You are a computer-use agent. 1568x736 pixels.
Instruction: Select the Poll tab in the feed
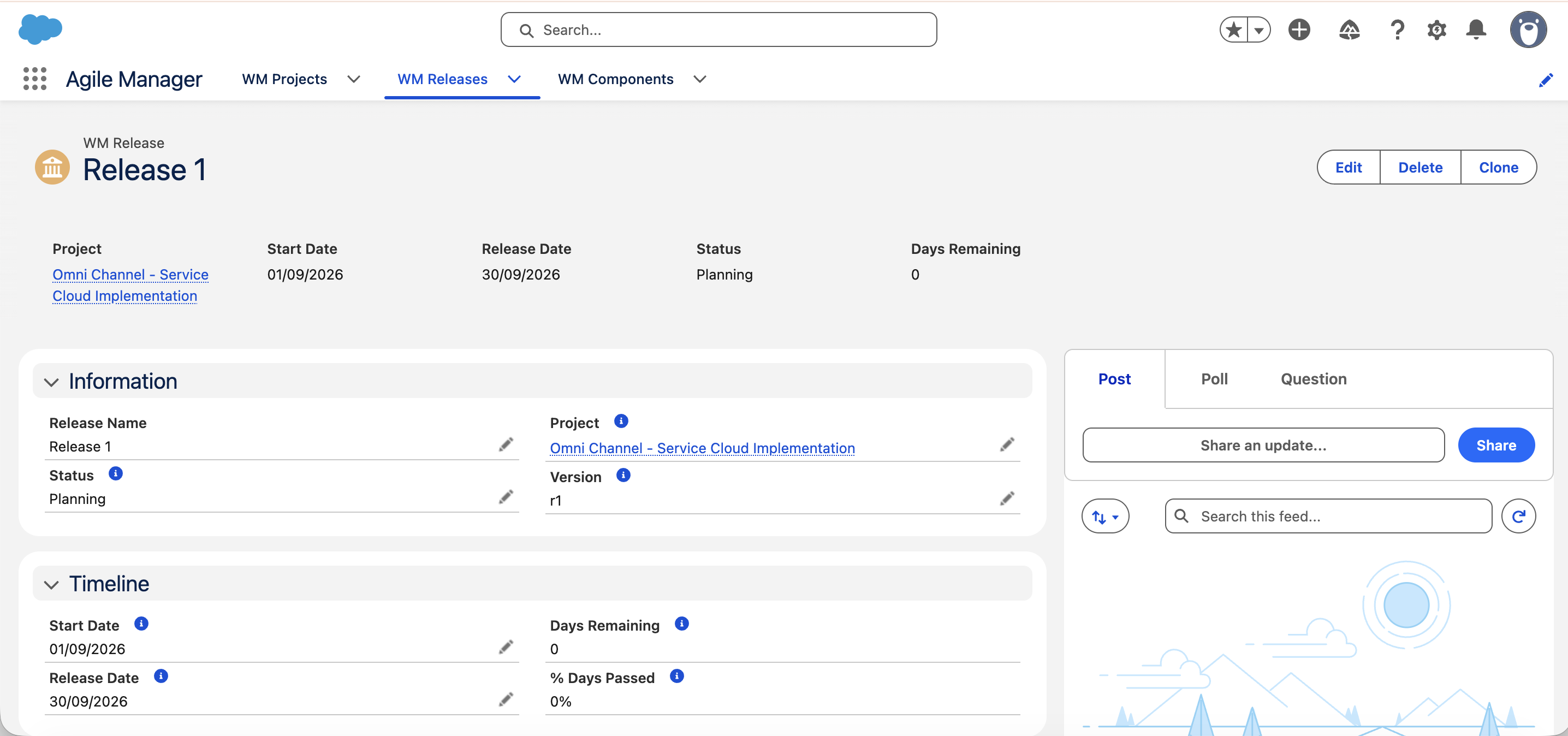point(1214,379)
